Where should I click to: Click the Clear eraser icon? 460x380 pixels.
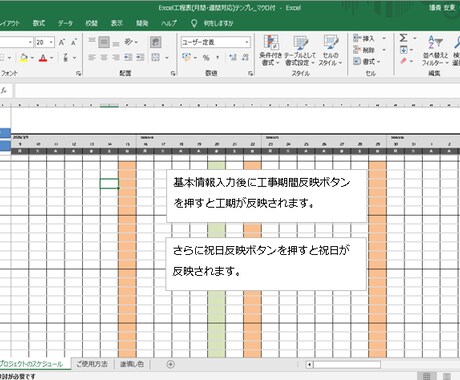404,61
